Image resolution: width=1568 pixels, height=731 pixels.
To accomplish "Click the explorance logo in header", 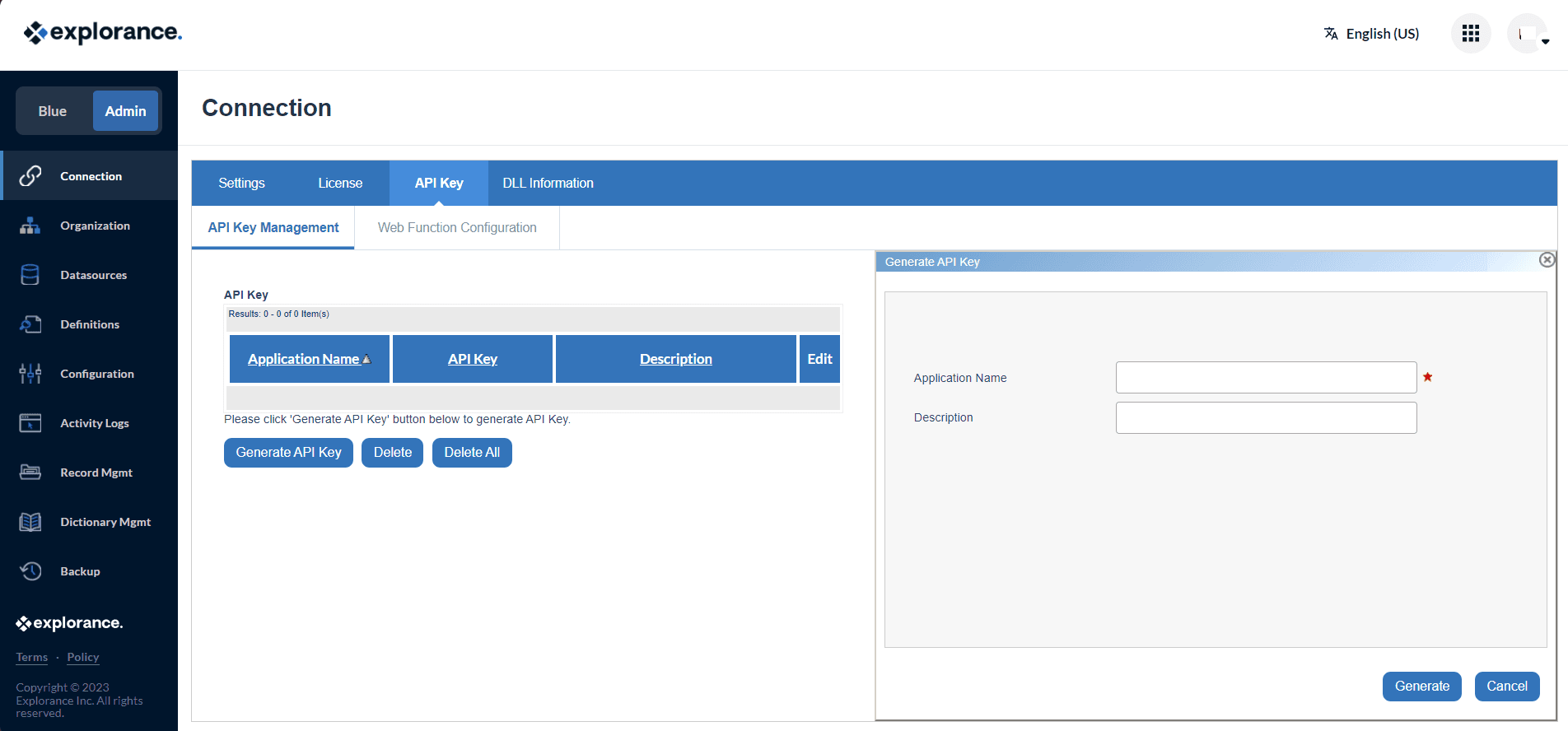I will point(103,32).
